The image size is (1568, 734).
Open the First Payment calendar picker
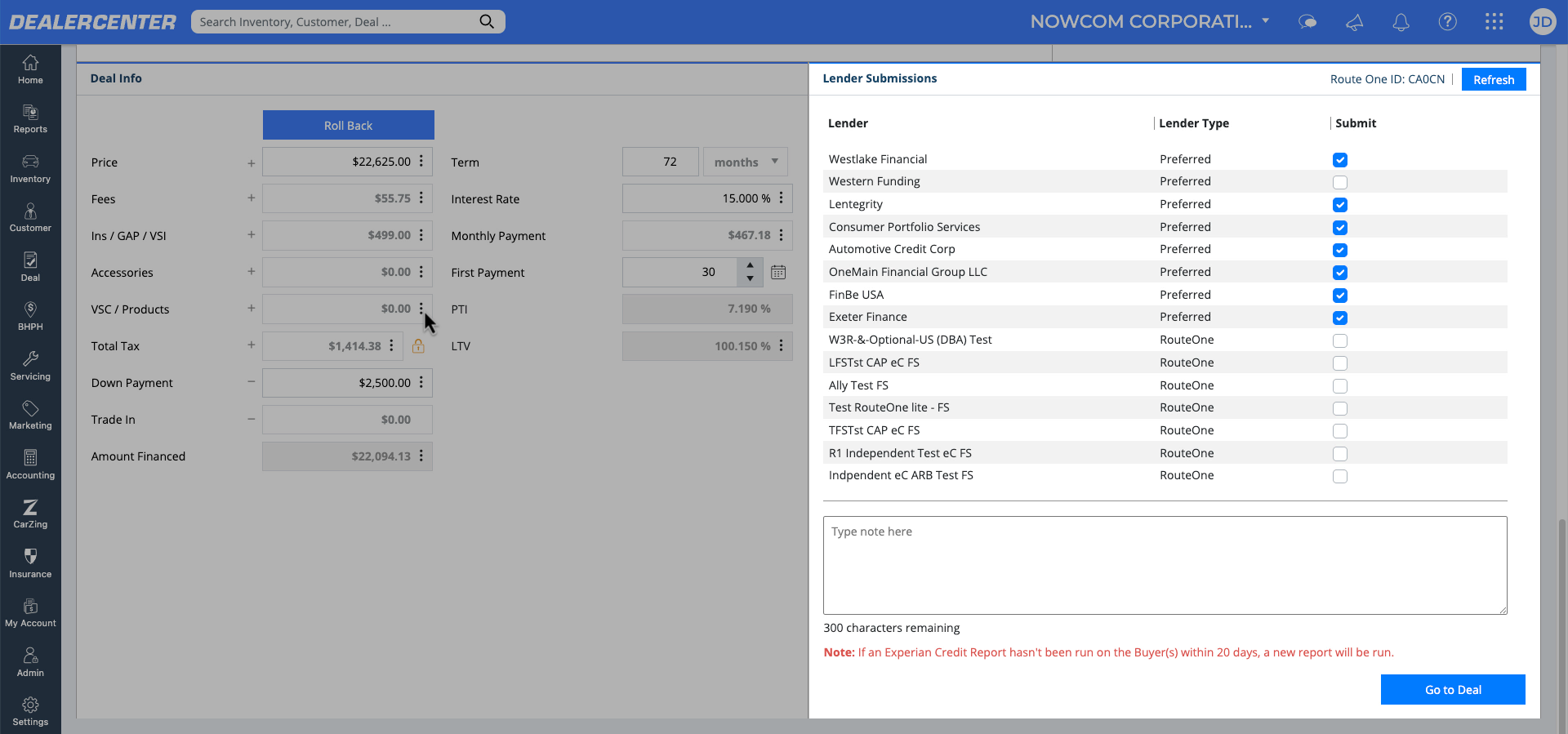[778, 272]
